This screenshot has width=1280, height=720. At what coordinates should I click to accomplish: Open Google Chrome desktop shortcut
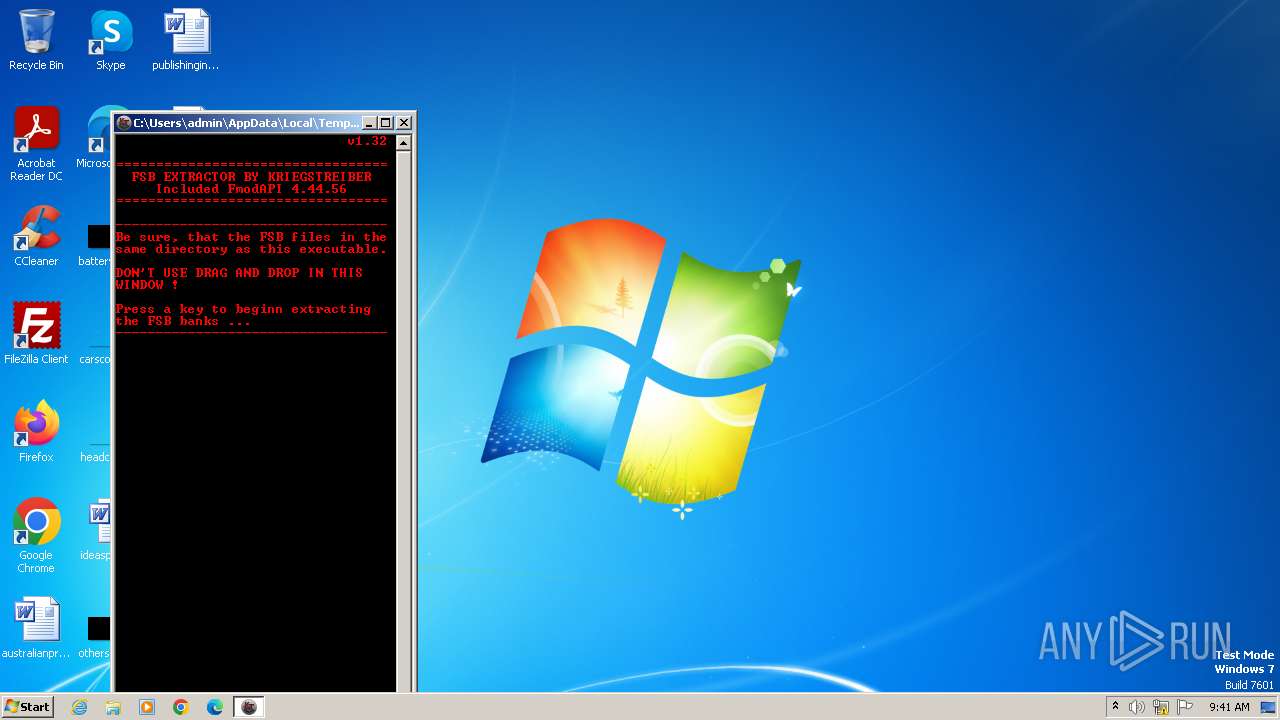36,536
